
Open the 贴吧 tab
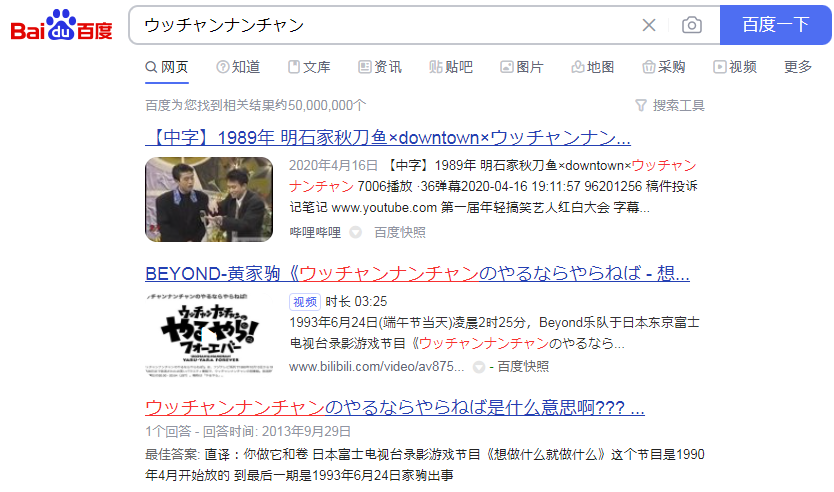451,67
